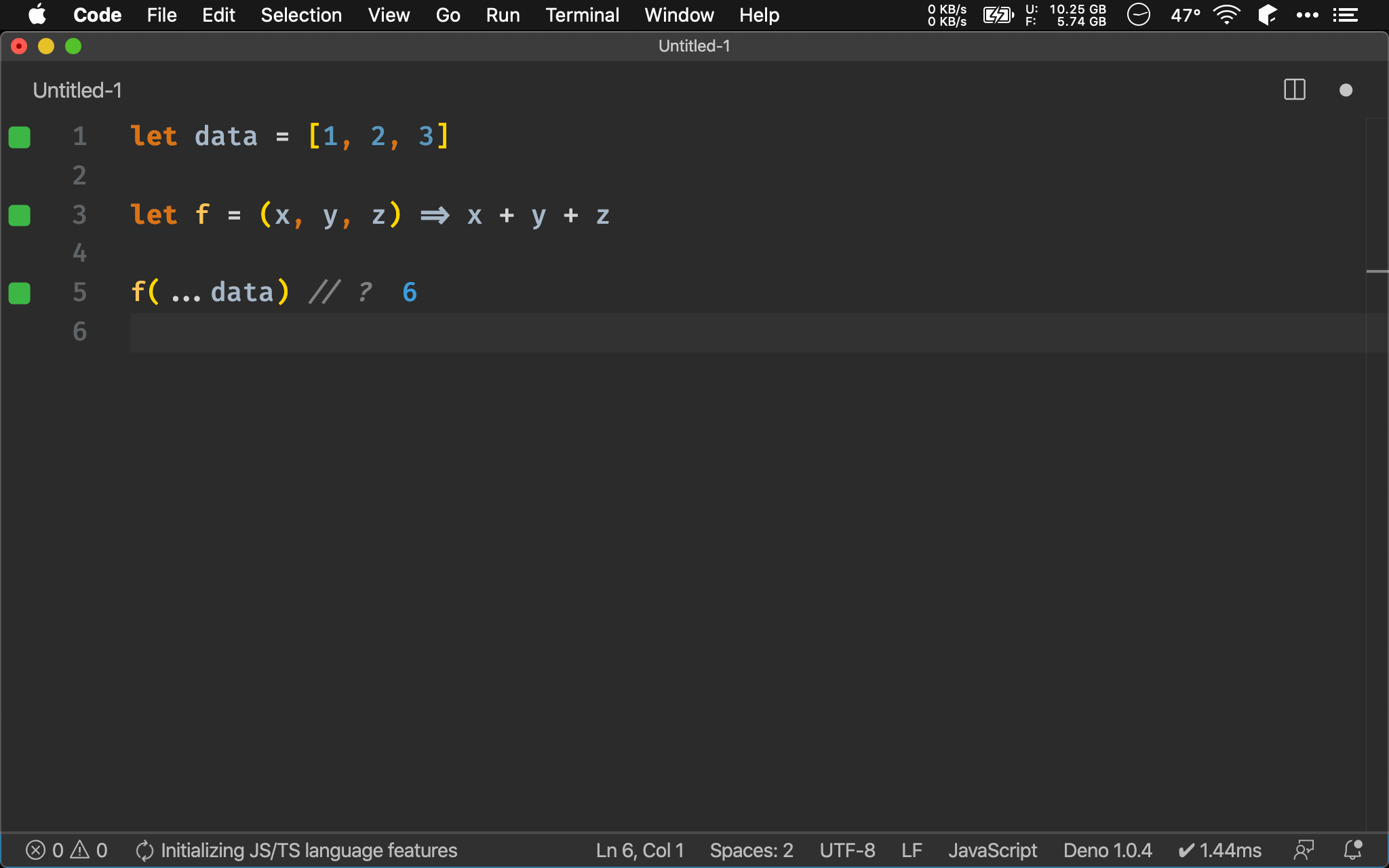Open the notifications bell icon

[x=1352, y=850]
